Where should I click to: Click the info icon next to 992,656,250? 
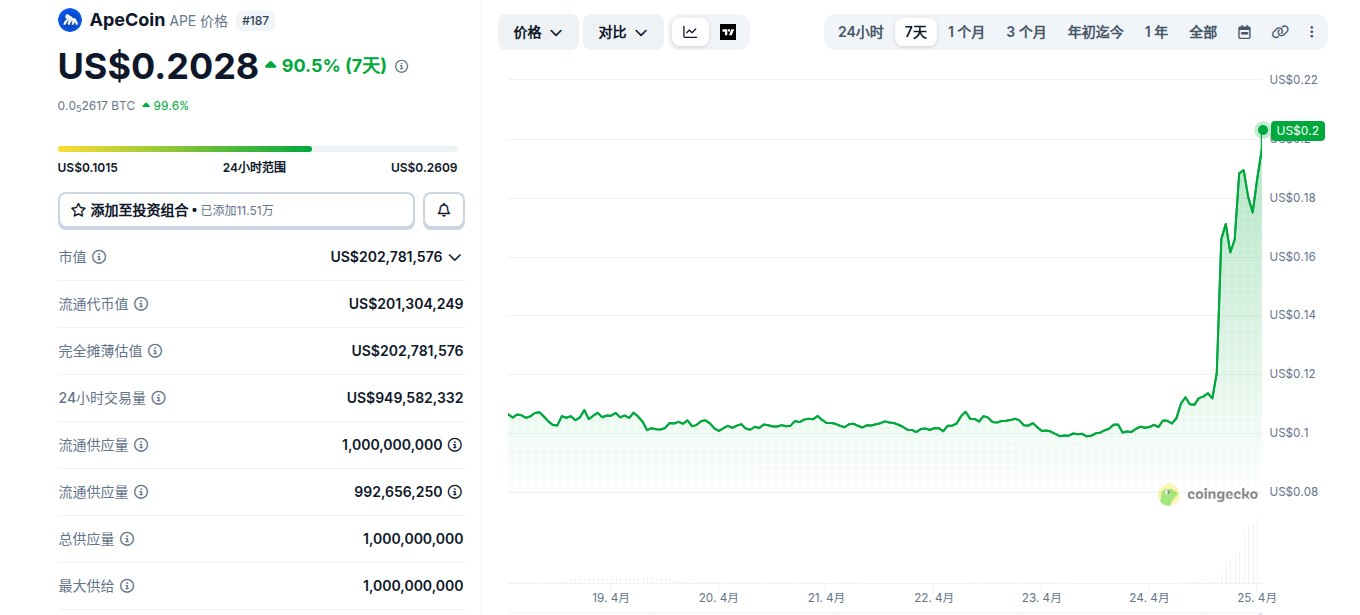pyautogui.click(x=455, y=492)
